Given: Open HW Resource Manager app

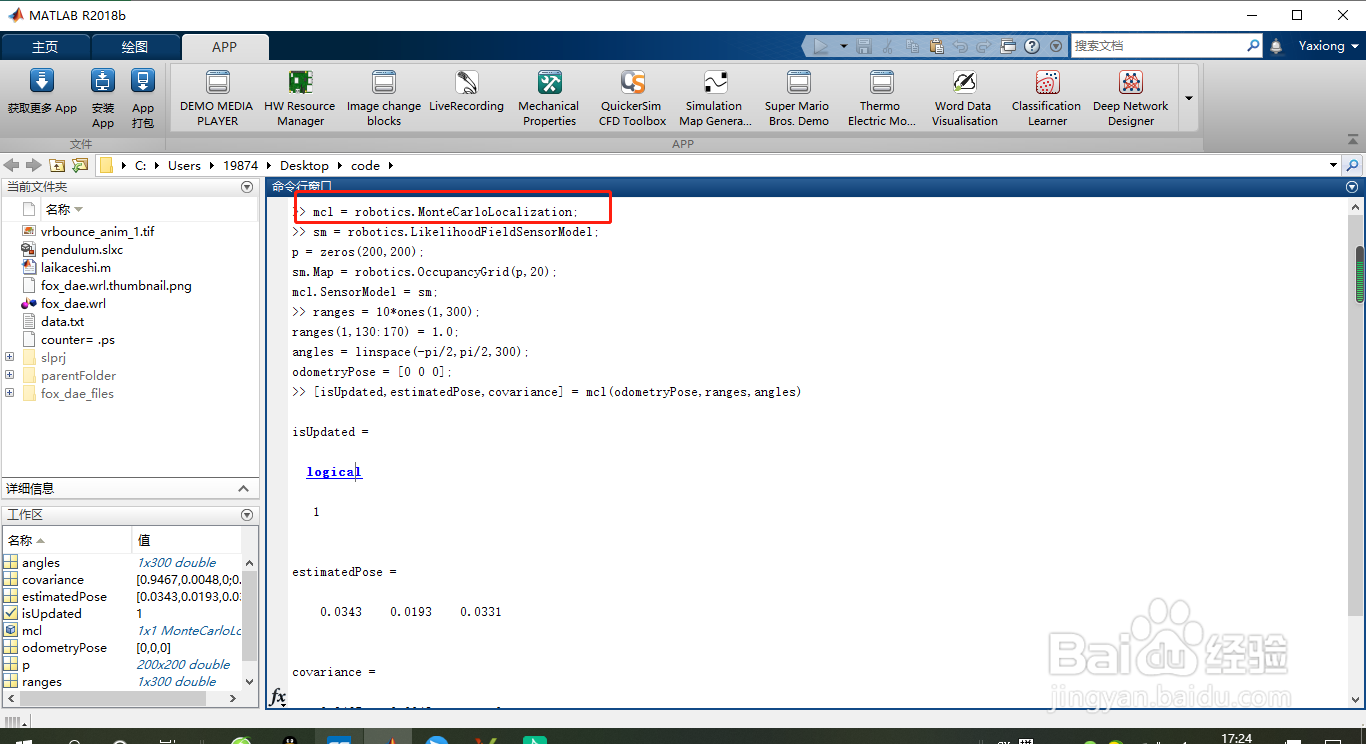Looking at the screenshot, I should tap(300, 98).
